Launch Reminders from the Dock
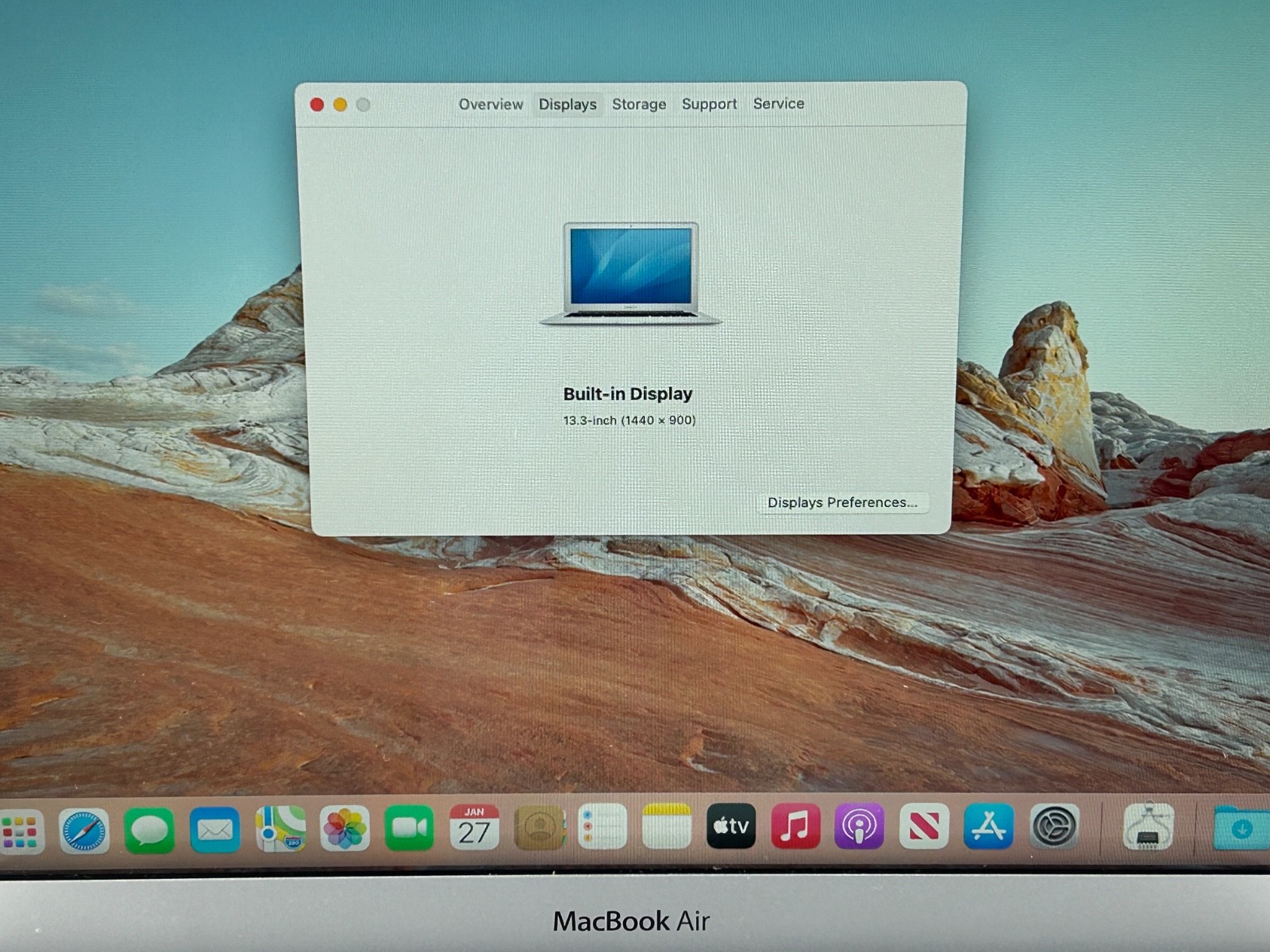Image resolution: width=1270 pixels, height=952 pixels. tap(602, 827)
